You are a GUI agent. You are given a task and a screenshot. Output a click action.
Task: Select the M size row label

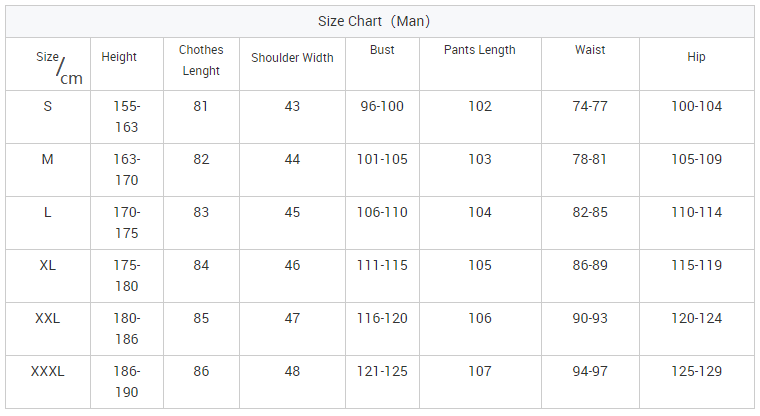coord(48,159)
